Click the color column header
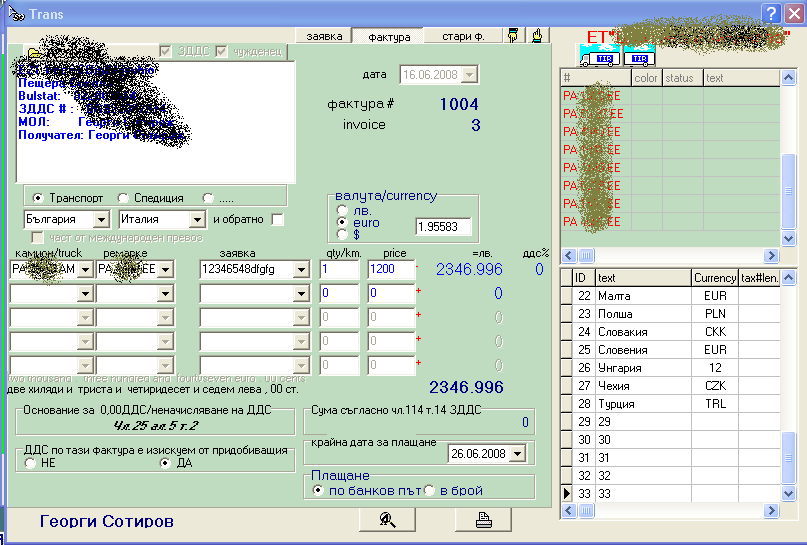 (646, 78)
